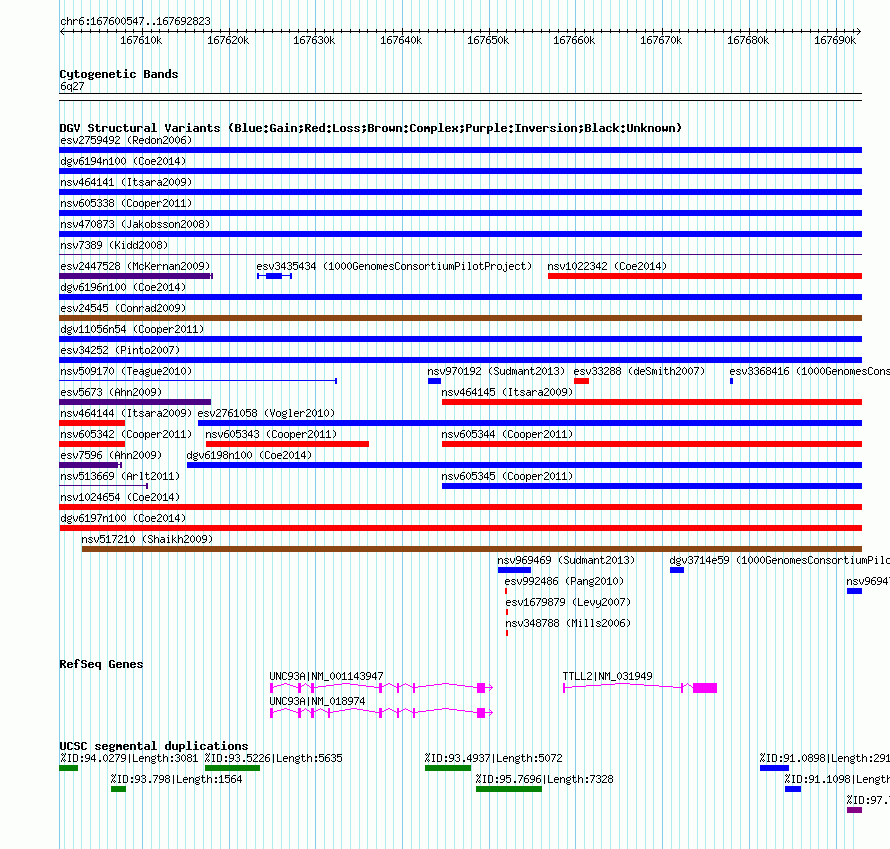Open dgv6198n100 (Coe2014) label
This screenshot has width=890, height=849.
click(x=249, y=455)
